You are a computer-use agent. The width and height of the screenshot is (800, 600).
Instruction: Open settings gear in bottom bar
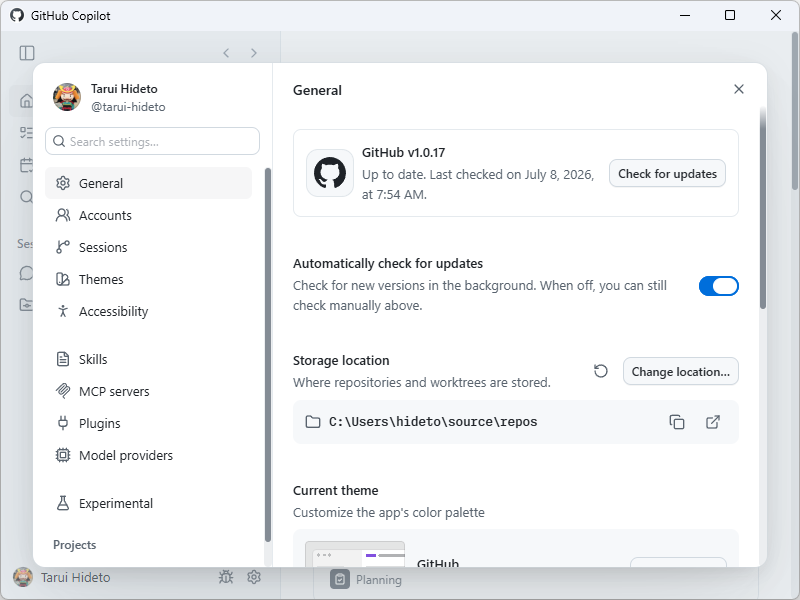254,577
